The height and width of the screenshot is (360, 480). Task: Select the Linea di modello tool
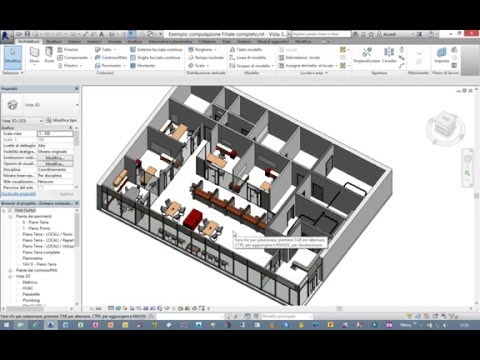click(248, 58)
